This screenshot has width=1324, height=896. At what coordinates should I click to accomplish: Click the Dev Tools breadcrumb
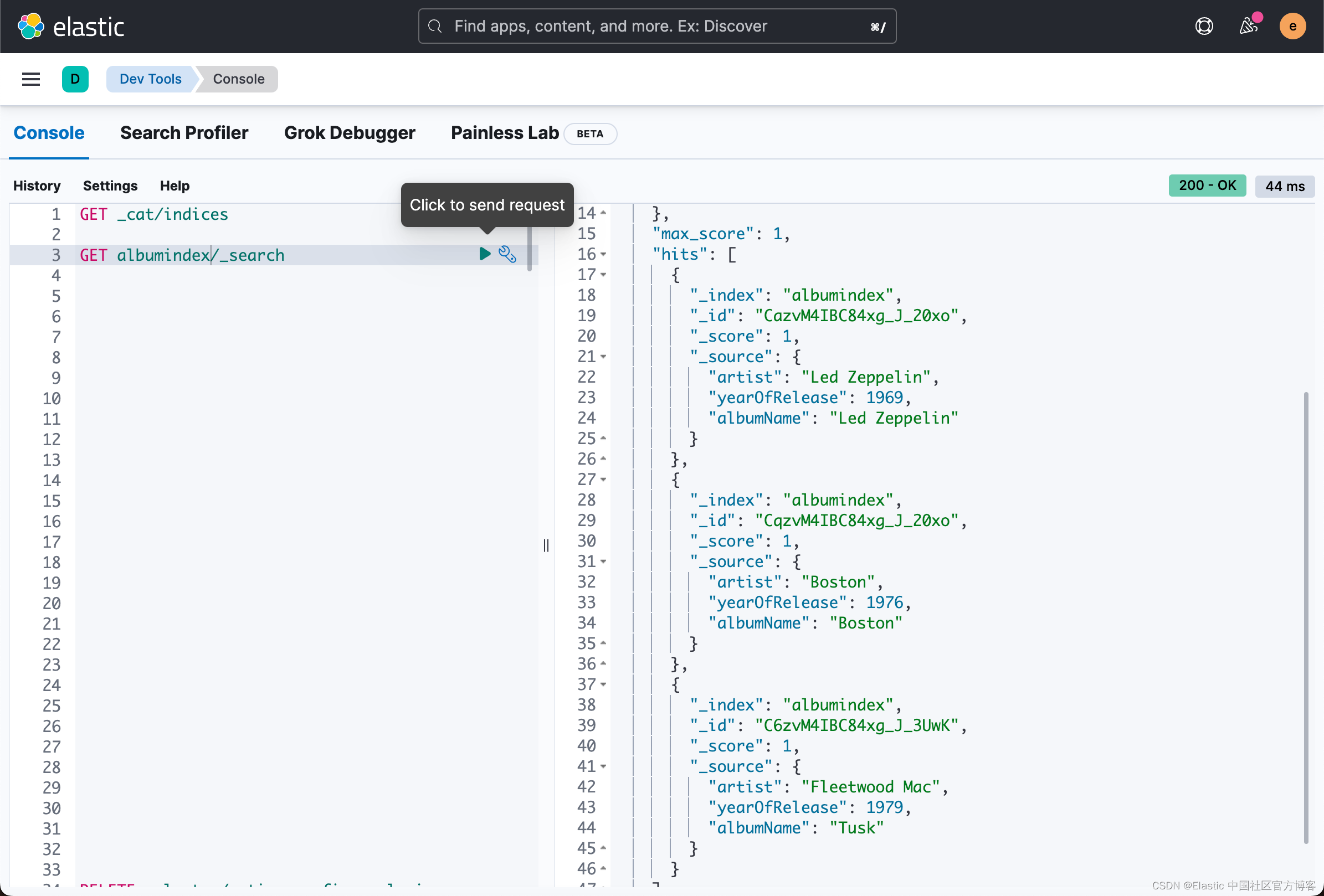click(150, 79)
